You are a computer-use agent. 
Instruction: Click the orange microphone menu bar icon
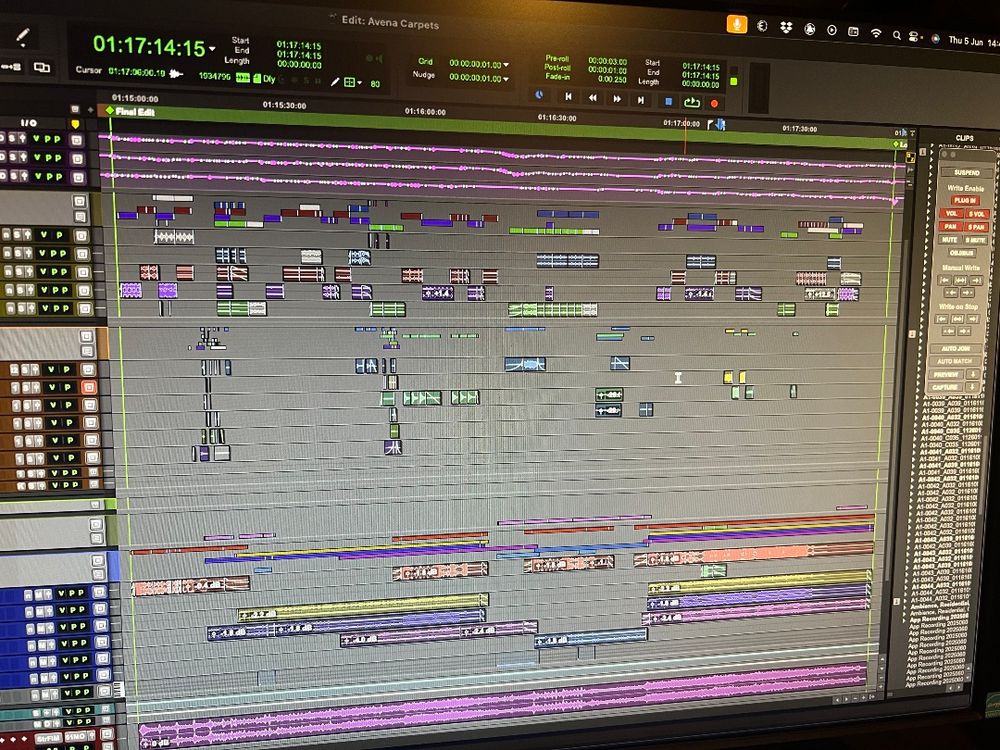tap(737, 24)
